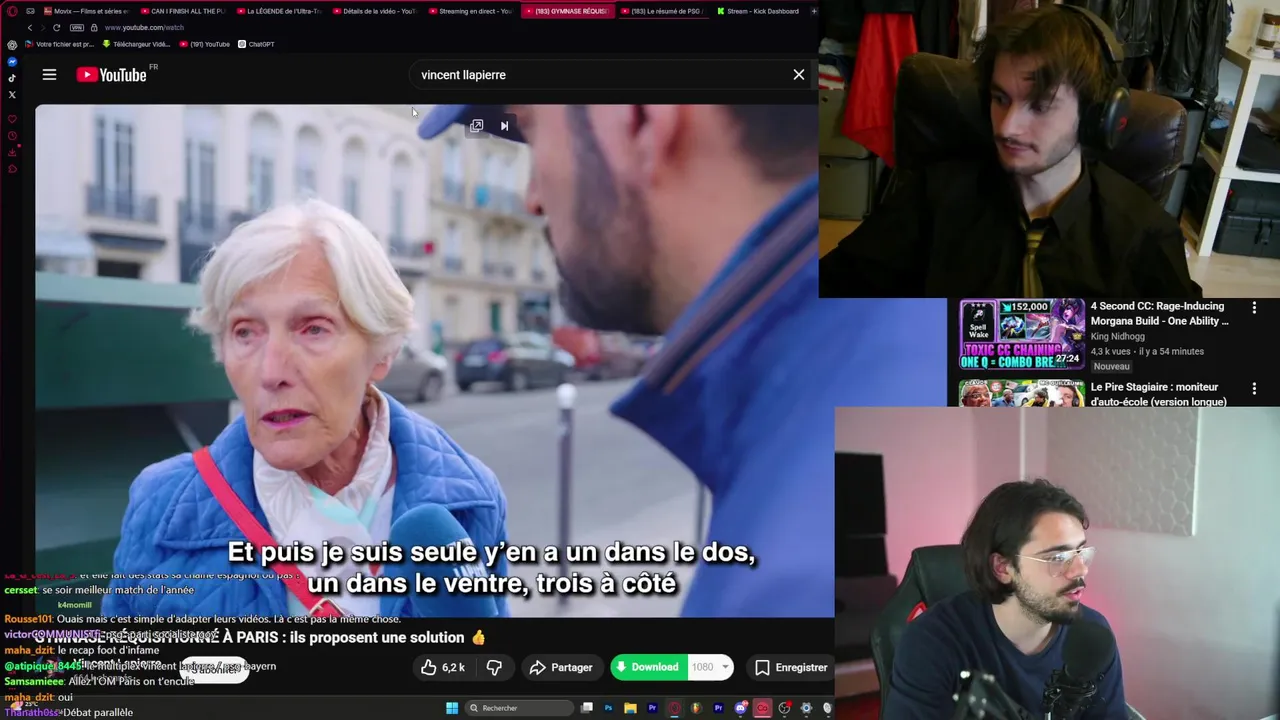
Task: Open a new browser tab with plus
Action: click(814, 11)
